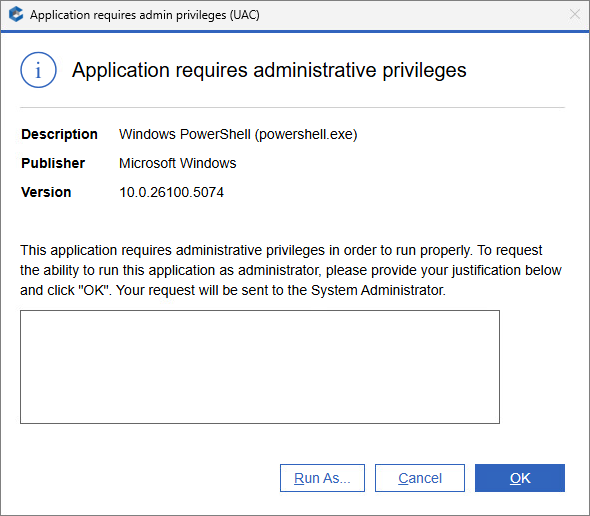
Task: Select the version number 10.0.26100.5074
Action: 172,192
